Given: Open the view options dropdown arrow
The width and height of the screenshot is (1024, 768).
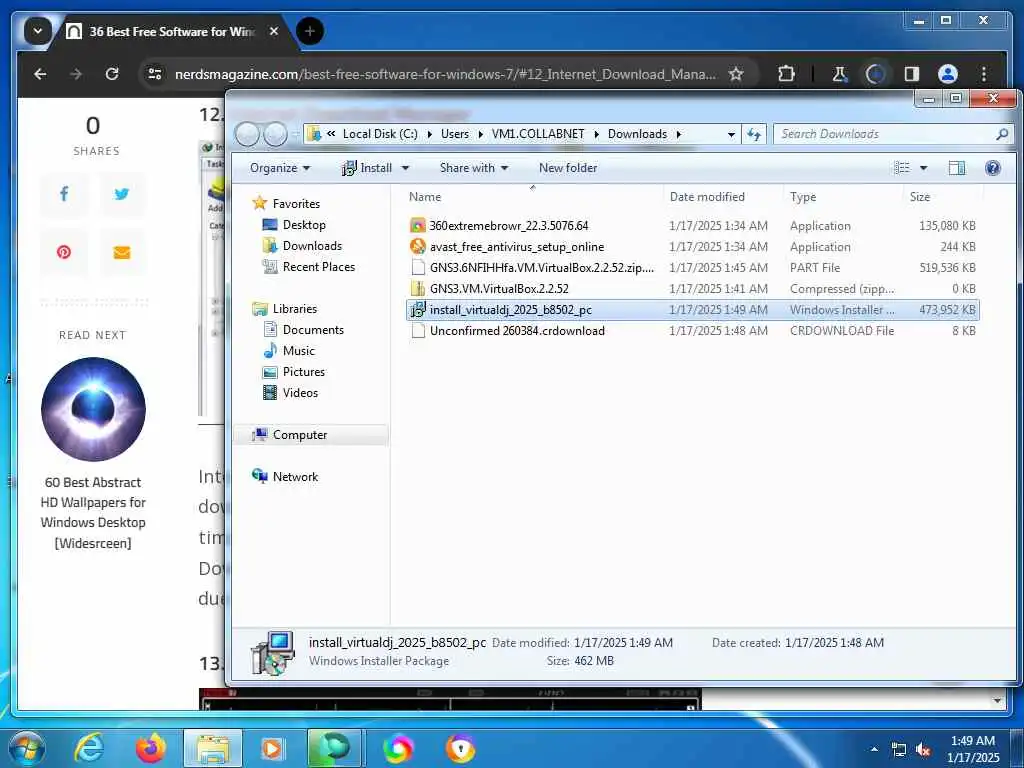Looking at the screenshot, I should tap(923, 168).
